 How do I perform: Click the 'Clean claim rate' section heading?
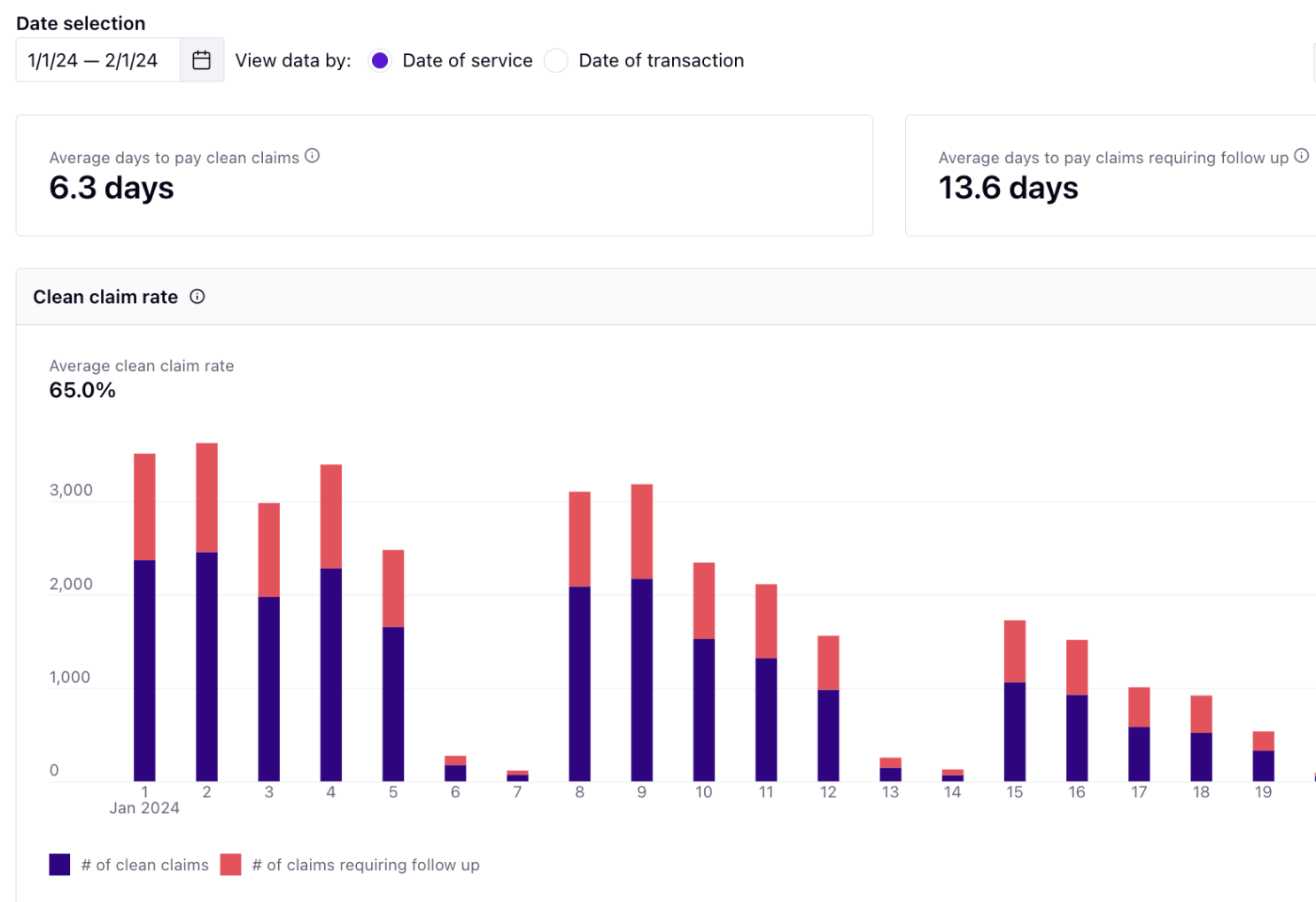coord(105,297)
